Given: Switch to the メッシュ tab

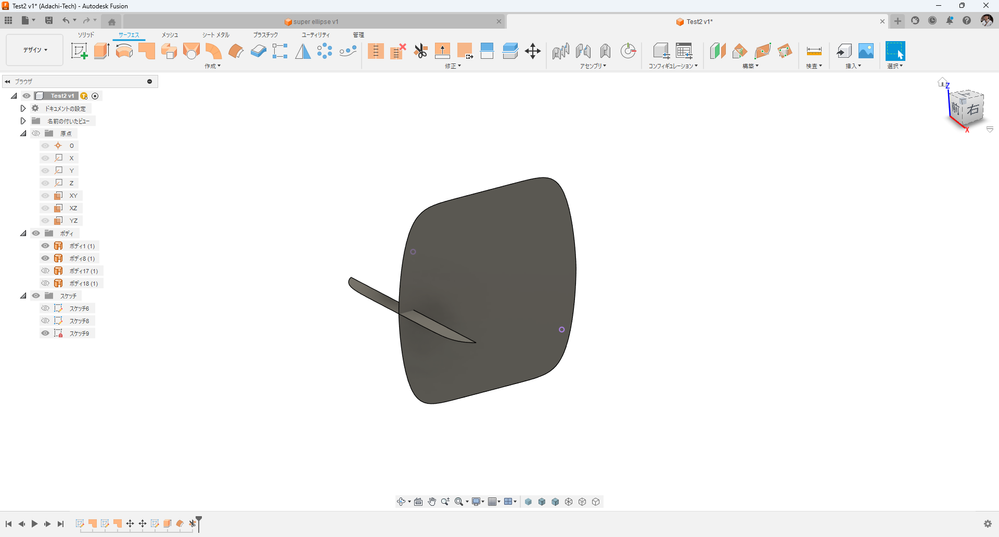Looking at the screenshot, I should 169,35.
